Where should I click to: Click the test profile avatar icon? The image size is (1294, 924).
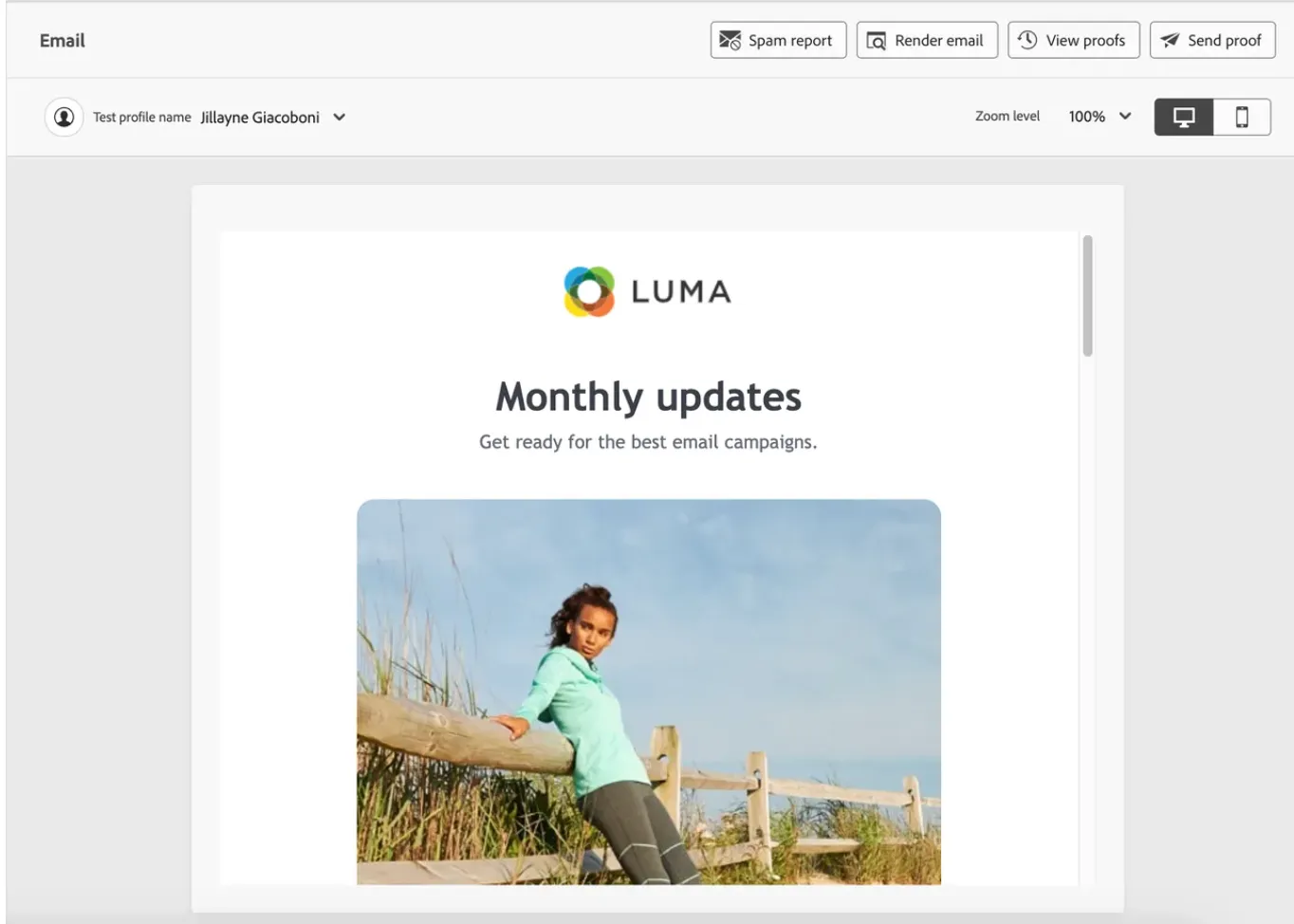64,117
